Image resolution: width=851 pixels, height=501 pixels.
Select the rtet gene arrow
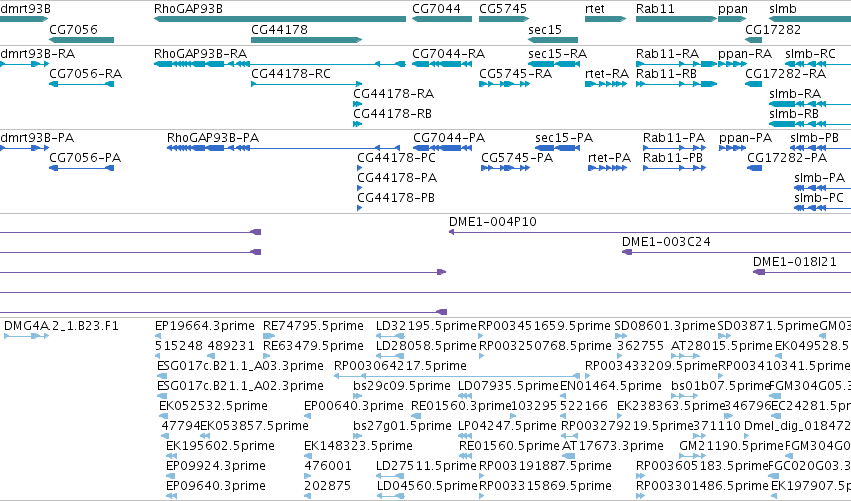click(x=606, y=19)
